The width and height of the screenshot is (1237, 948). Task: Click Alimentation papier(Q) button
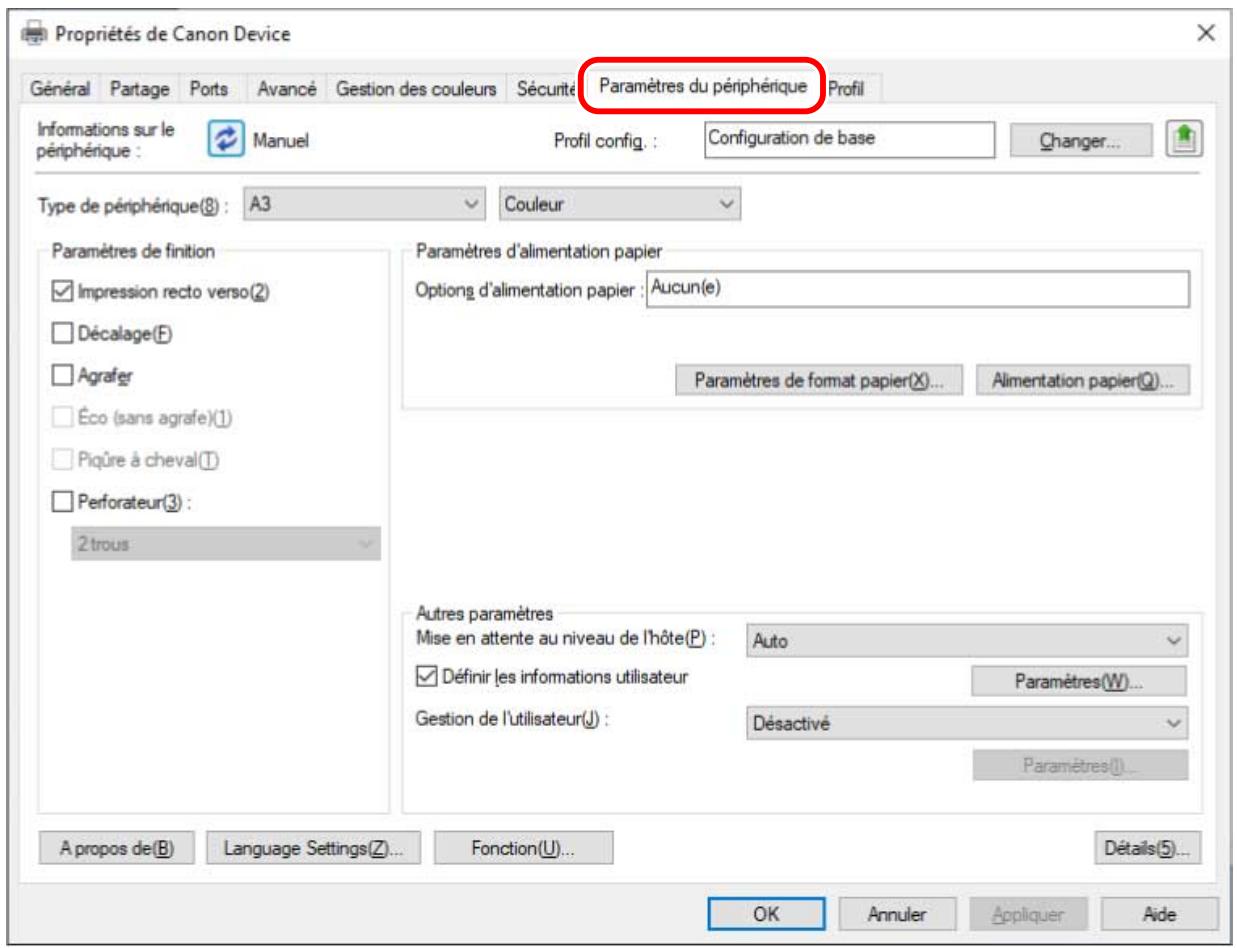click(1083, 381)
